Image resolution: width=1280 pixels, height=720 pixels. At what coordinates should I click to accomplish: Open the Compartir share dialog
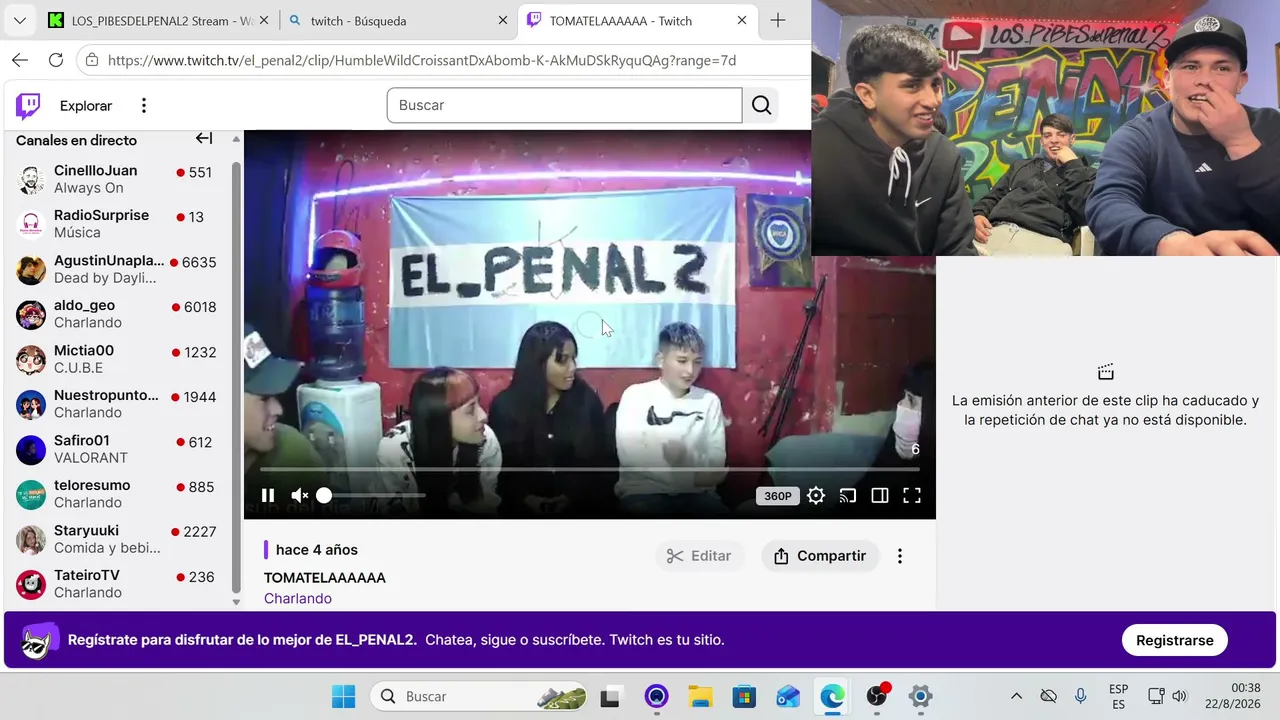pyautogui.click(x=820, y=556)
